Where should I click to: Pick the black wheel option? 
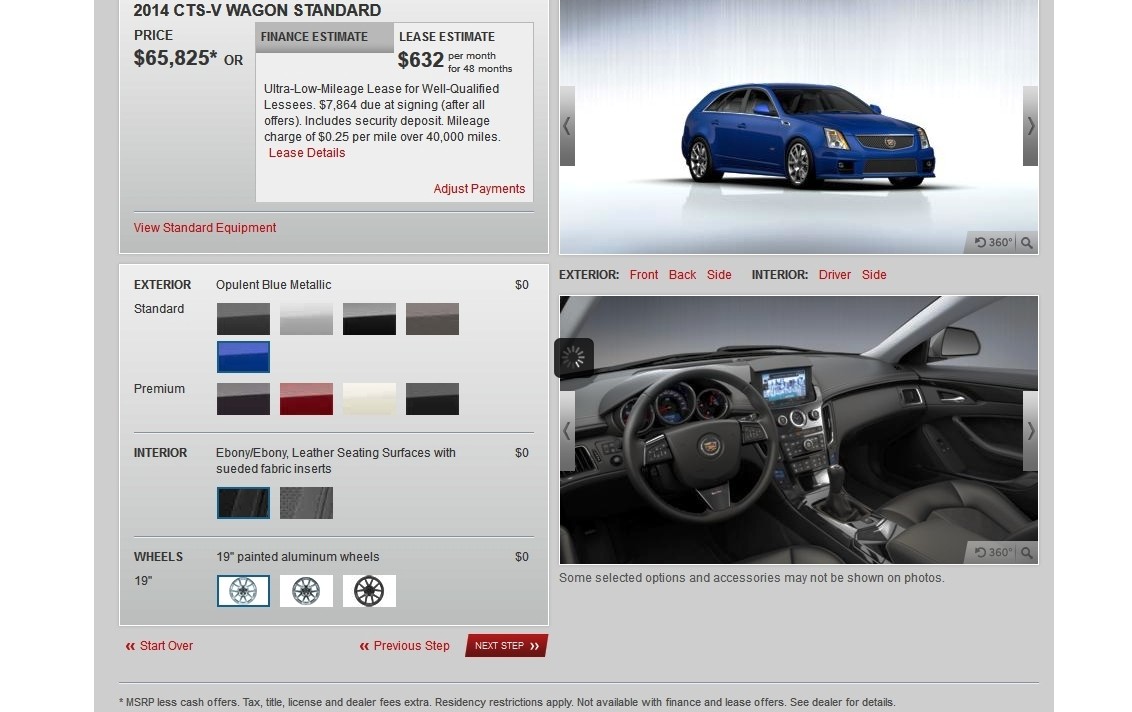pos(369,591)
